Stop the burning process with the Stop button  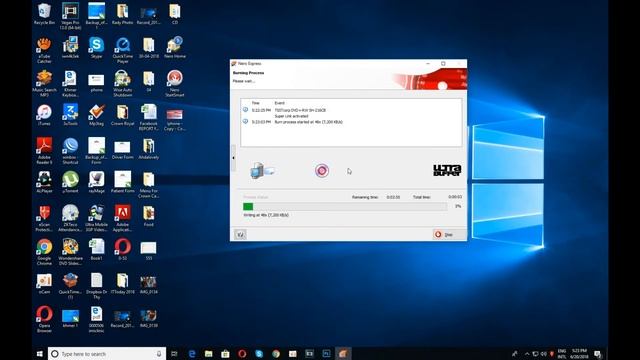(x=449, y=234)
